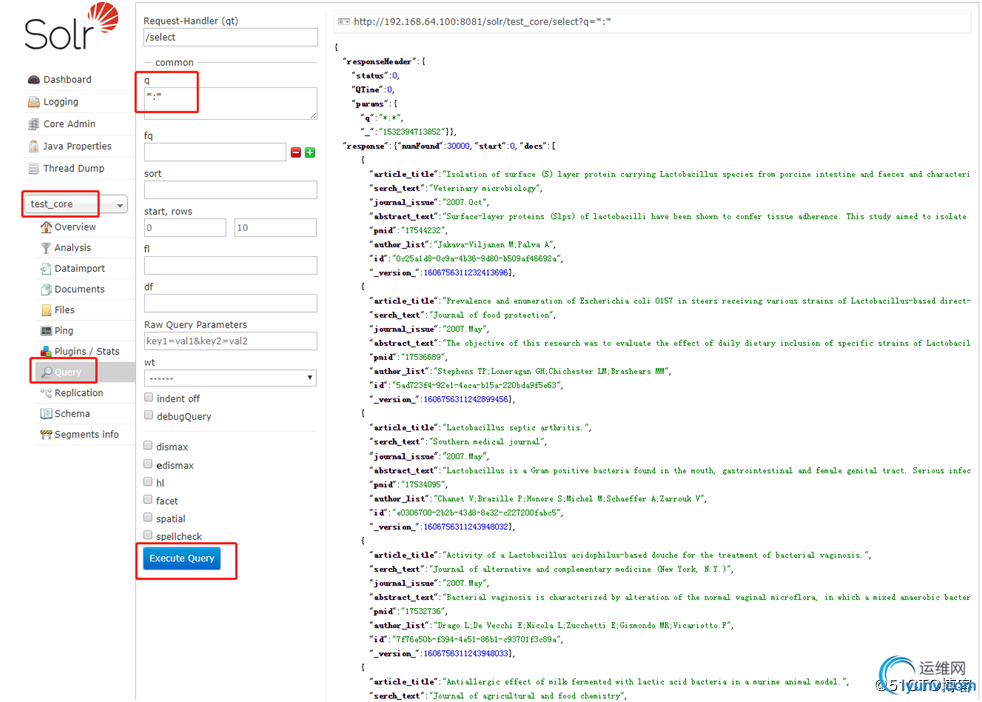Open the query URL link
The image size is (982, 702).
pos(482,22)
